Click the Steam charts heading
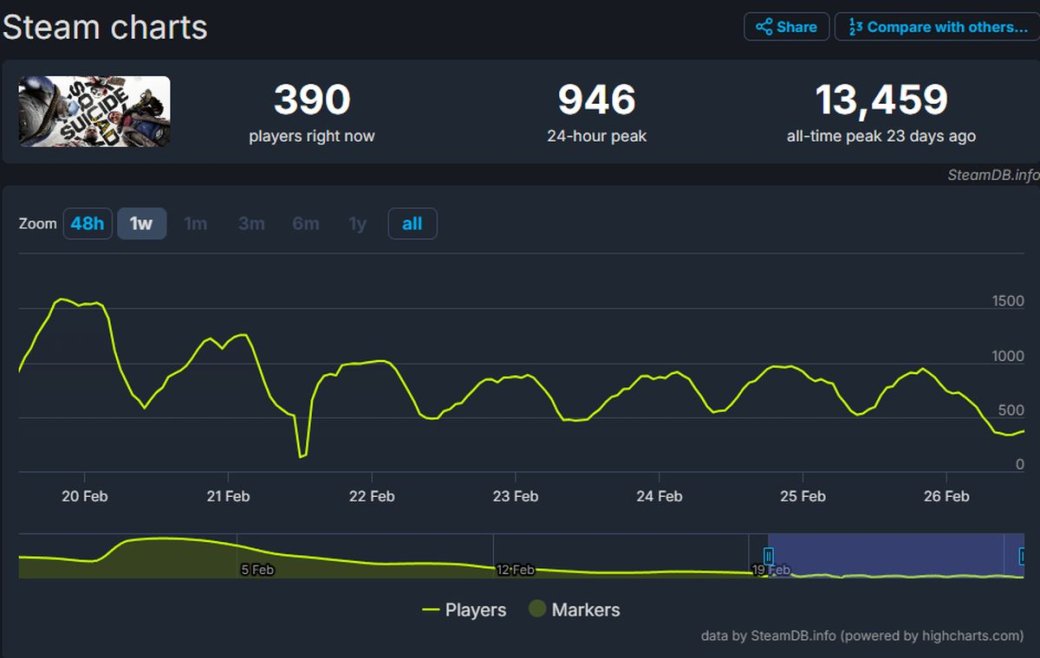The image size is (1040, 658). tap(105, 27)
